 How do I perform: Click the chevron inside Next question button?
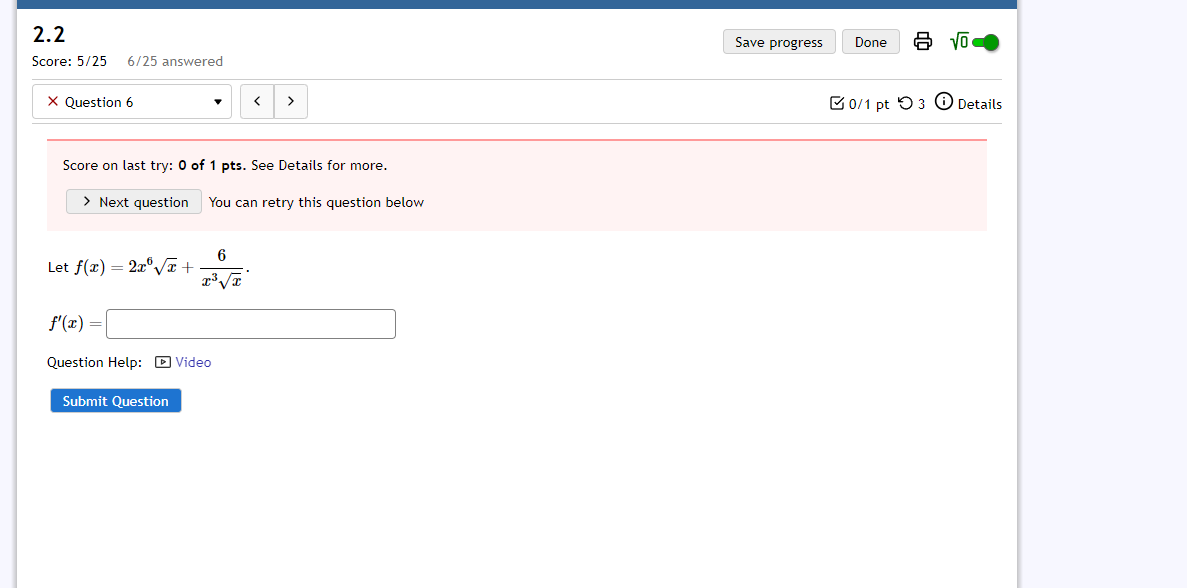[85, 201]
